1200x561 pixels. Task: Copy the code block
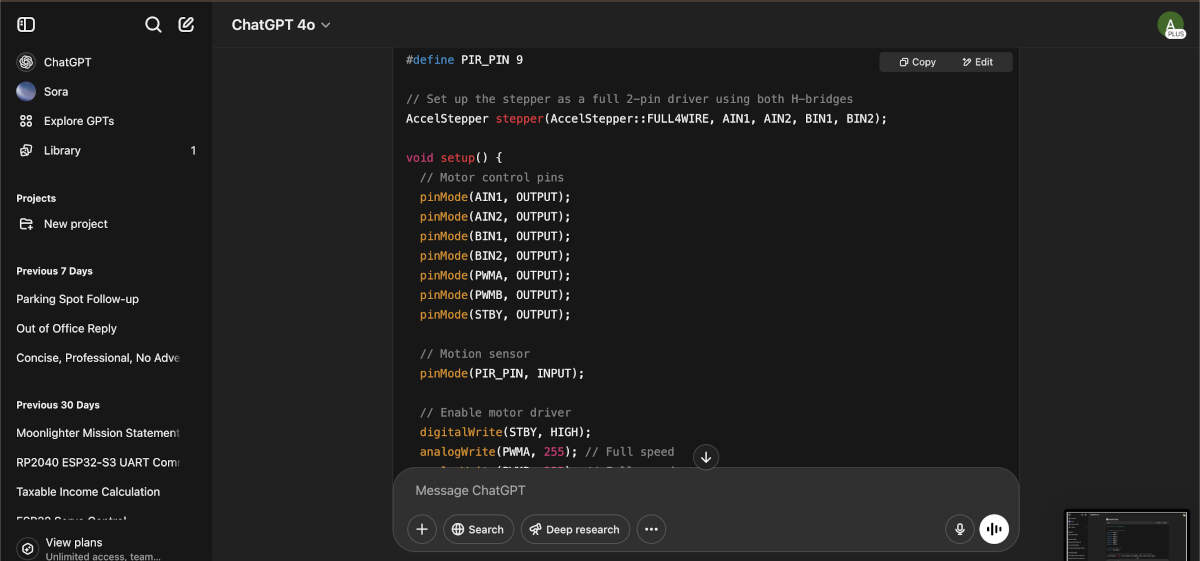[x=917, y=62]
